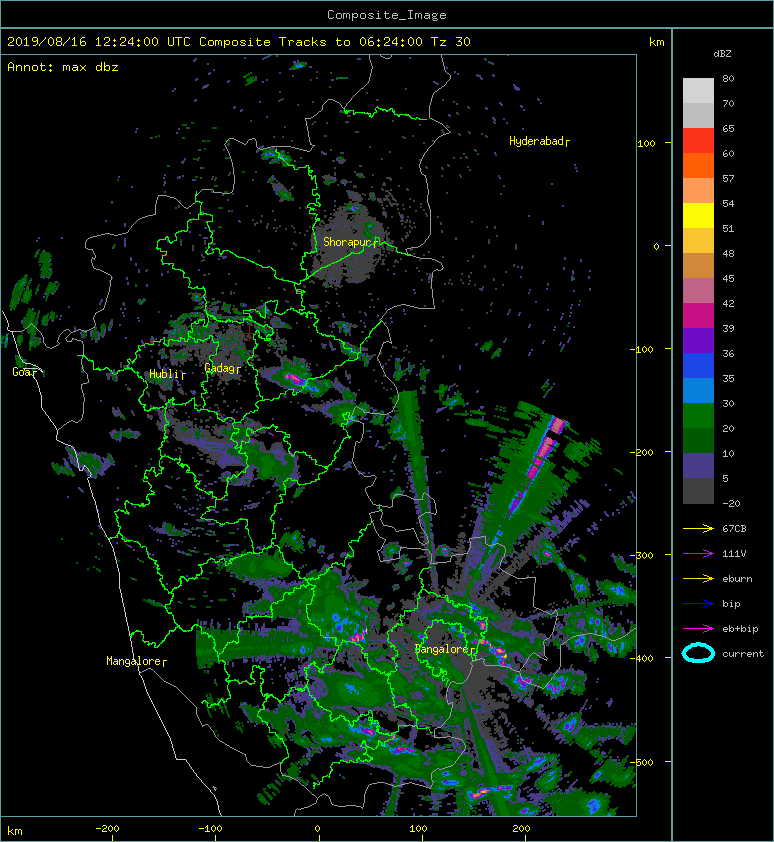Click the 30 dBZ green color swatch

coord(698,416)
